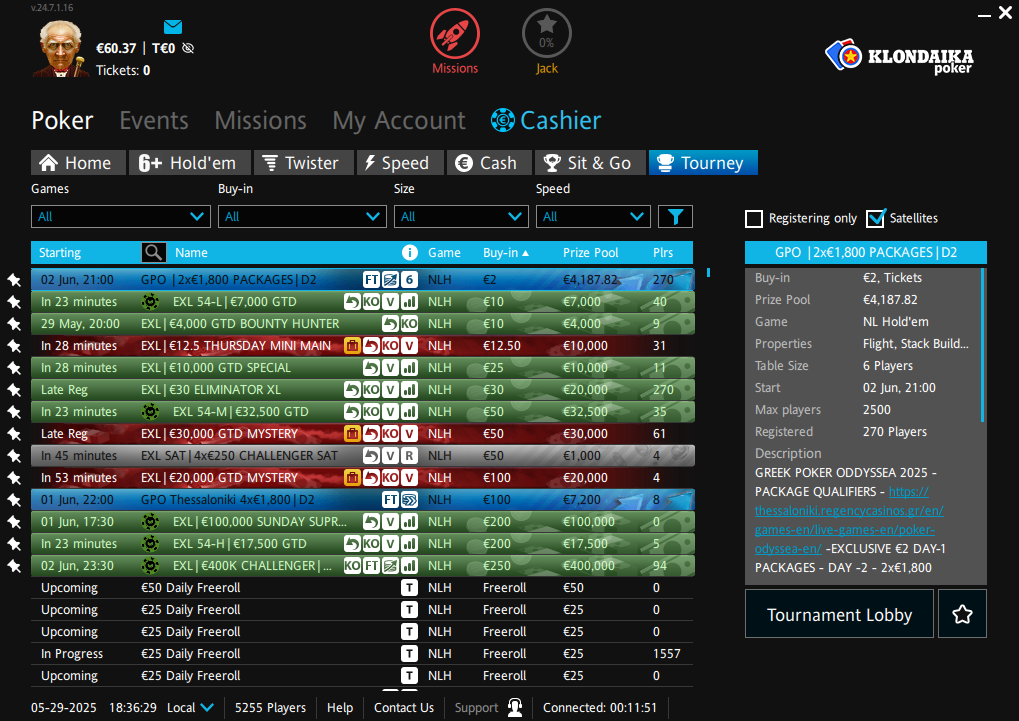1019x721 pixels.
Task: Select EXL €20,000 GTD MYSTERY row
Action: [x=362, y=478]
